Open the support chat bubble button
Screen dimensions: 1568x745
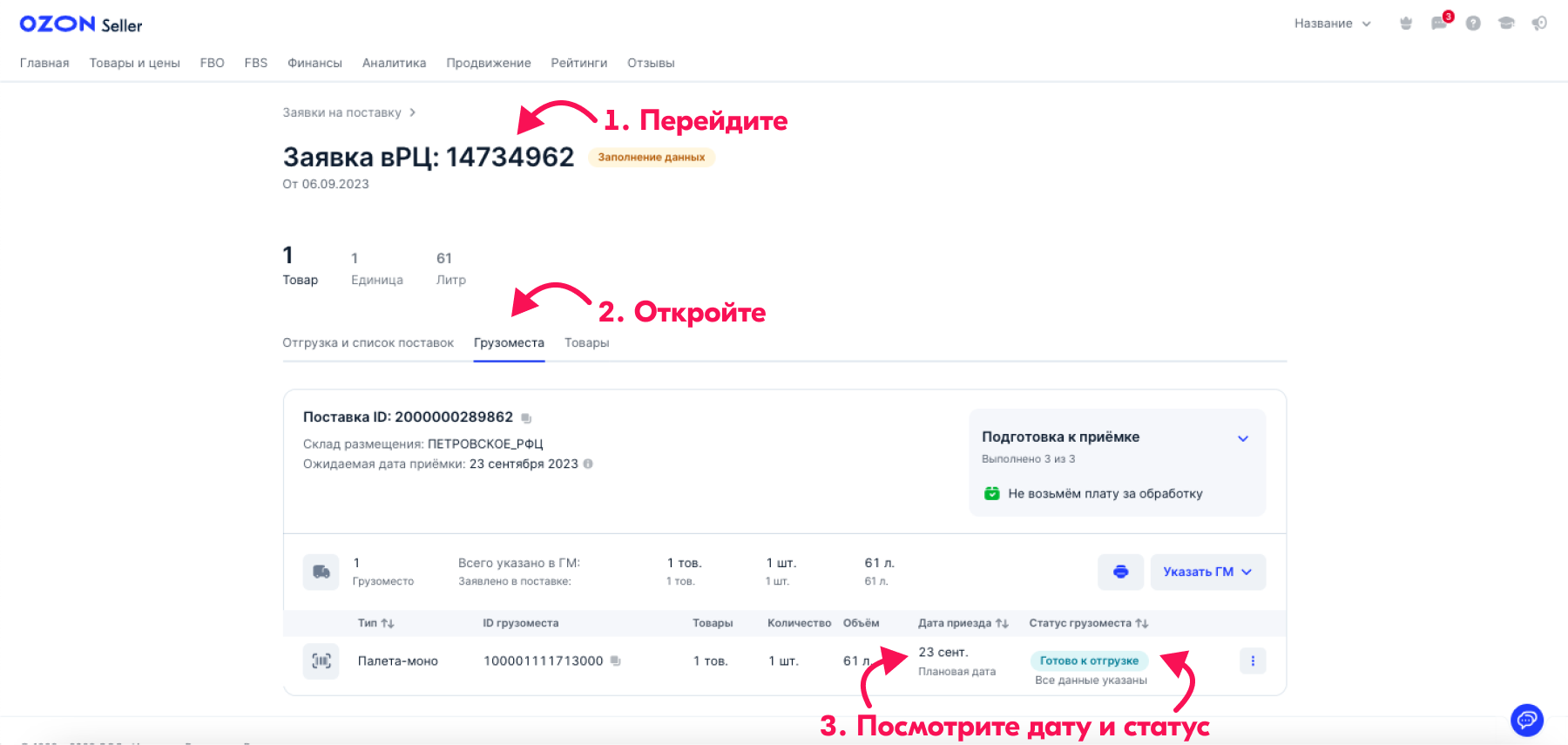point(1527,720)
